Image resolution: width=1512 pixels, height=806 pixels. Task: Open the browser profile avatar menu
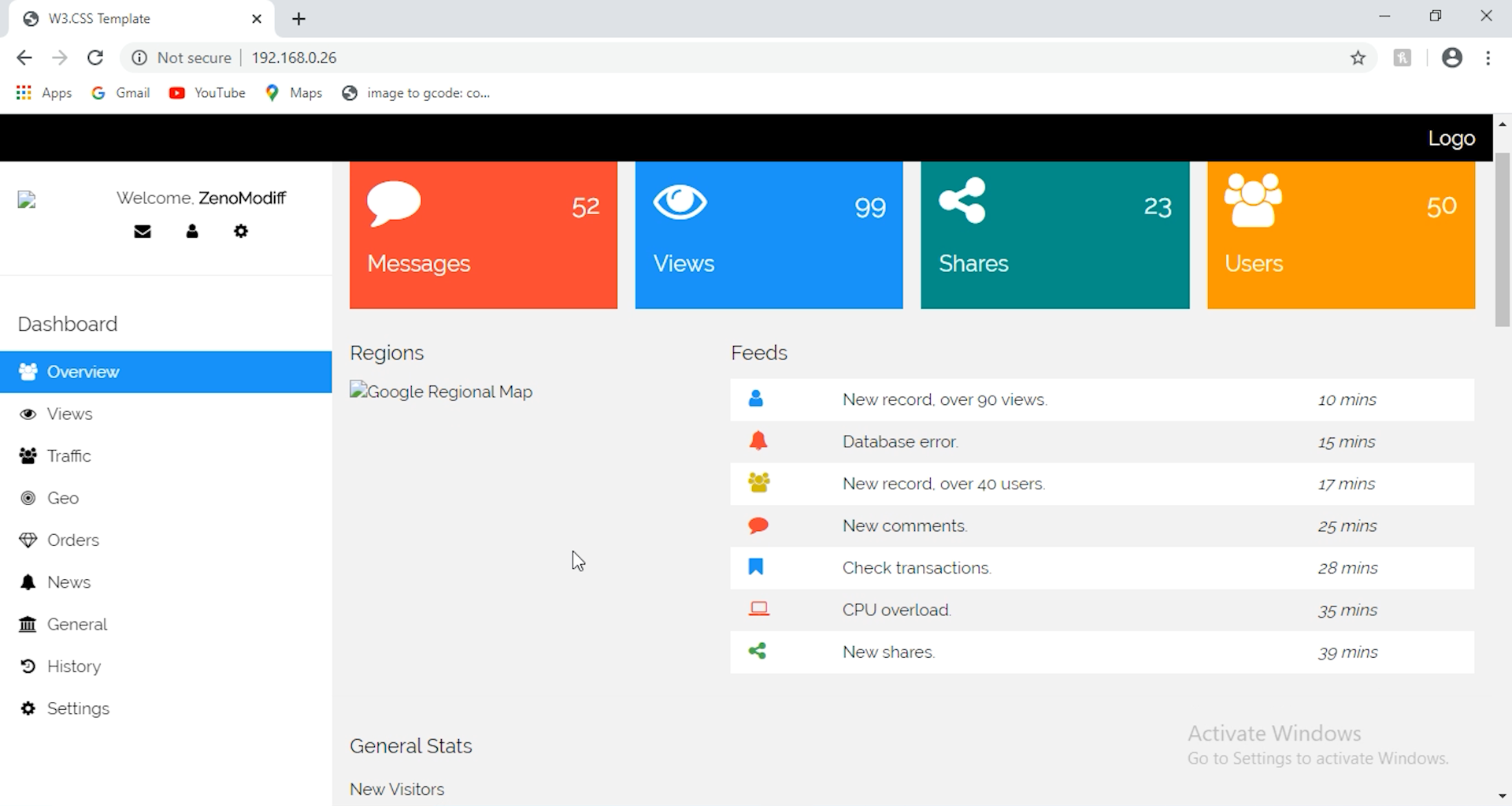coord(1452,58)
